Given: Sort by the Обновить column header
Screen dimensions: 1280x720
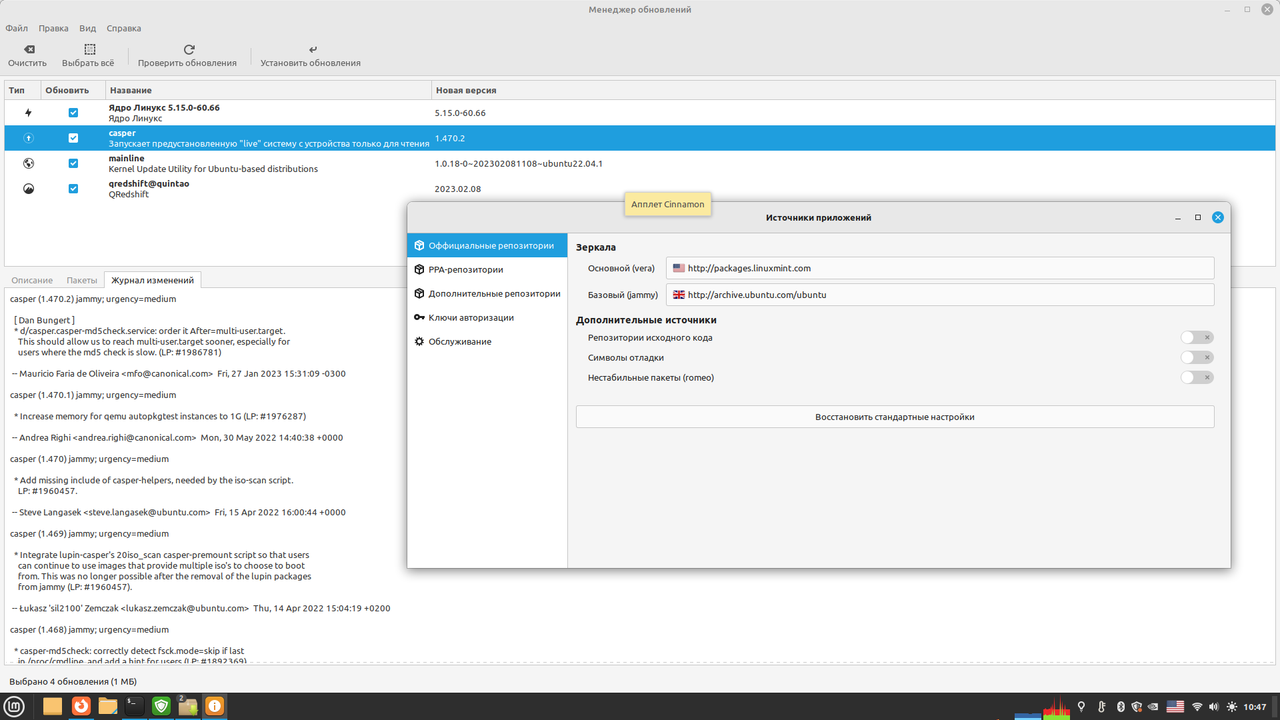Looking at the screenshot, I should [73, 90].
